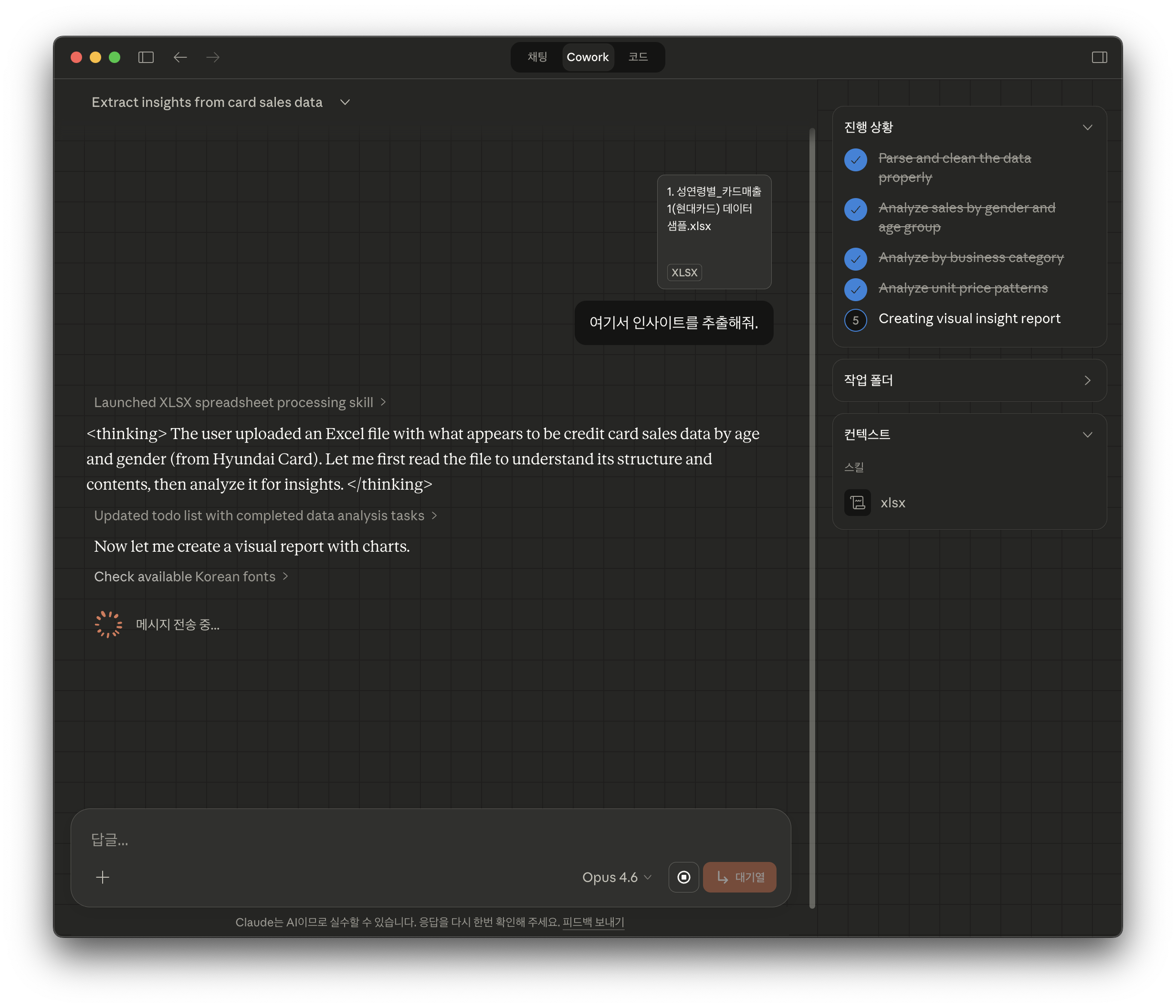Toggle the right side panel icon
Image resolution: width=1176 pixels, height=1008 pixels.
point(1099,57)
